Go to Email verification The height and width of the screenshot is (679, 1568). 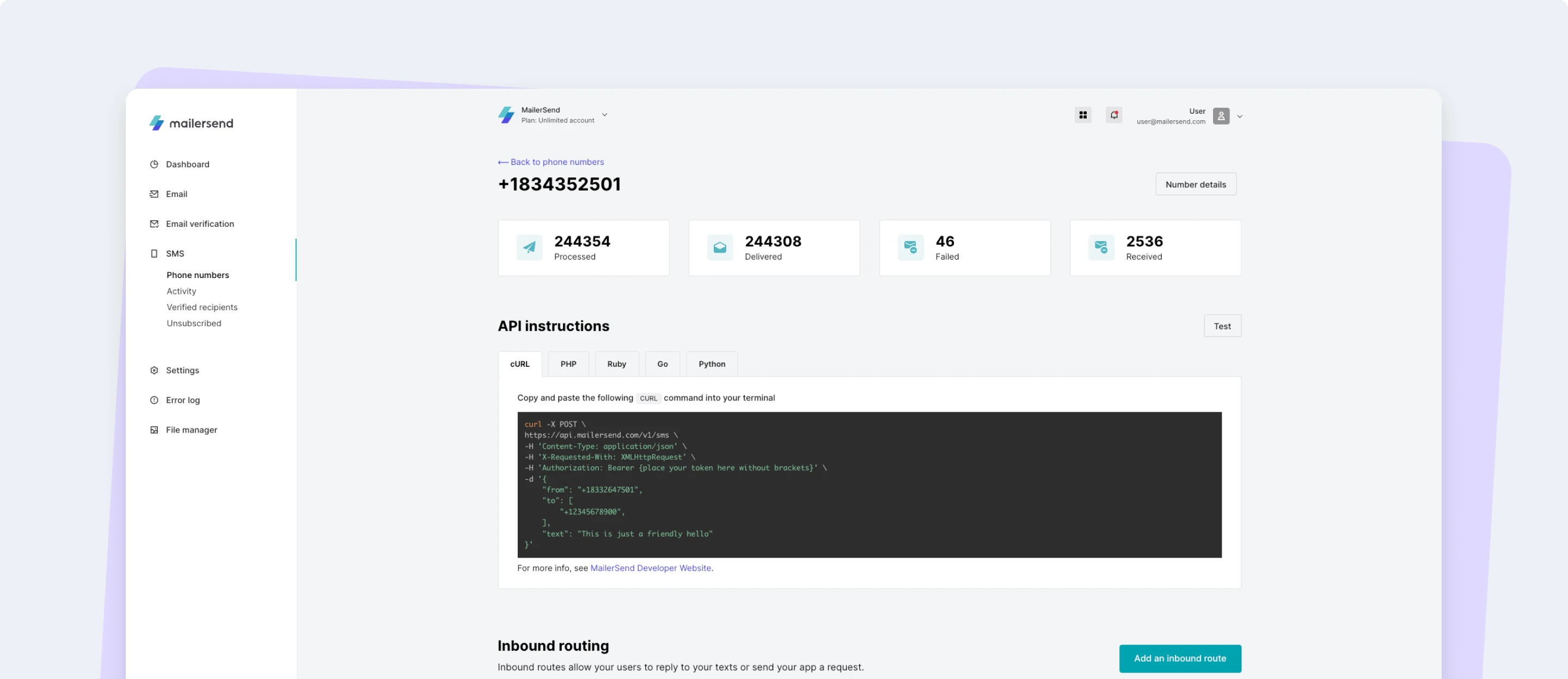click(200, 224)
